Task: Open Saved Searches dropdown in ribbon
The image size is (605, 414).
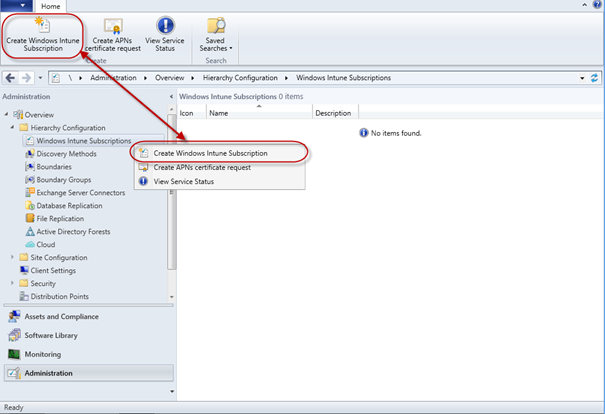Action: 215,35
